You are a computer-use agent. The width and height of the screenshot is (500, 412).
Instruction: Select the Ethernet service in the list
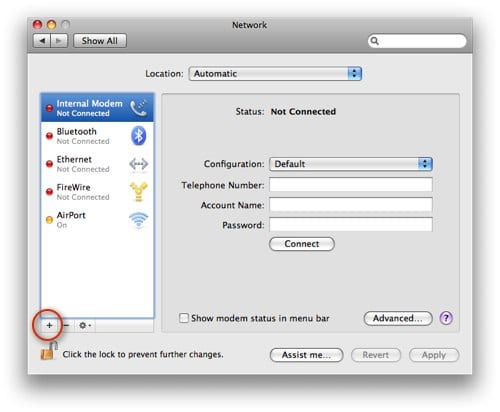tap(97, 164)
